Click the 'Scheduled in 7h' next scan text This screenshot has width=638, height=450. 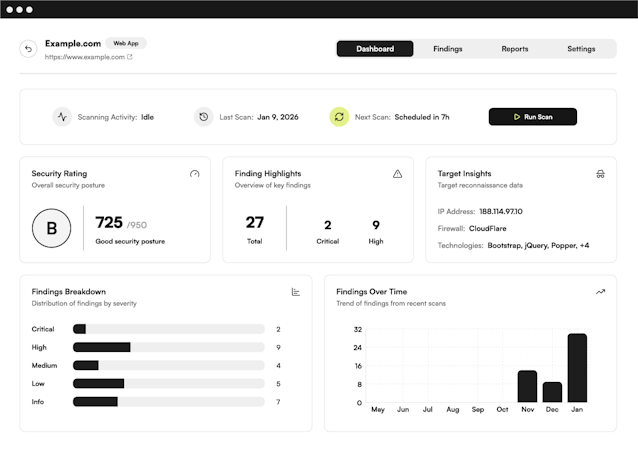pos(422,117)
